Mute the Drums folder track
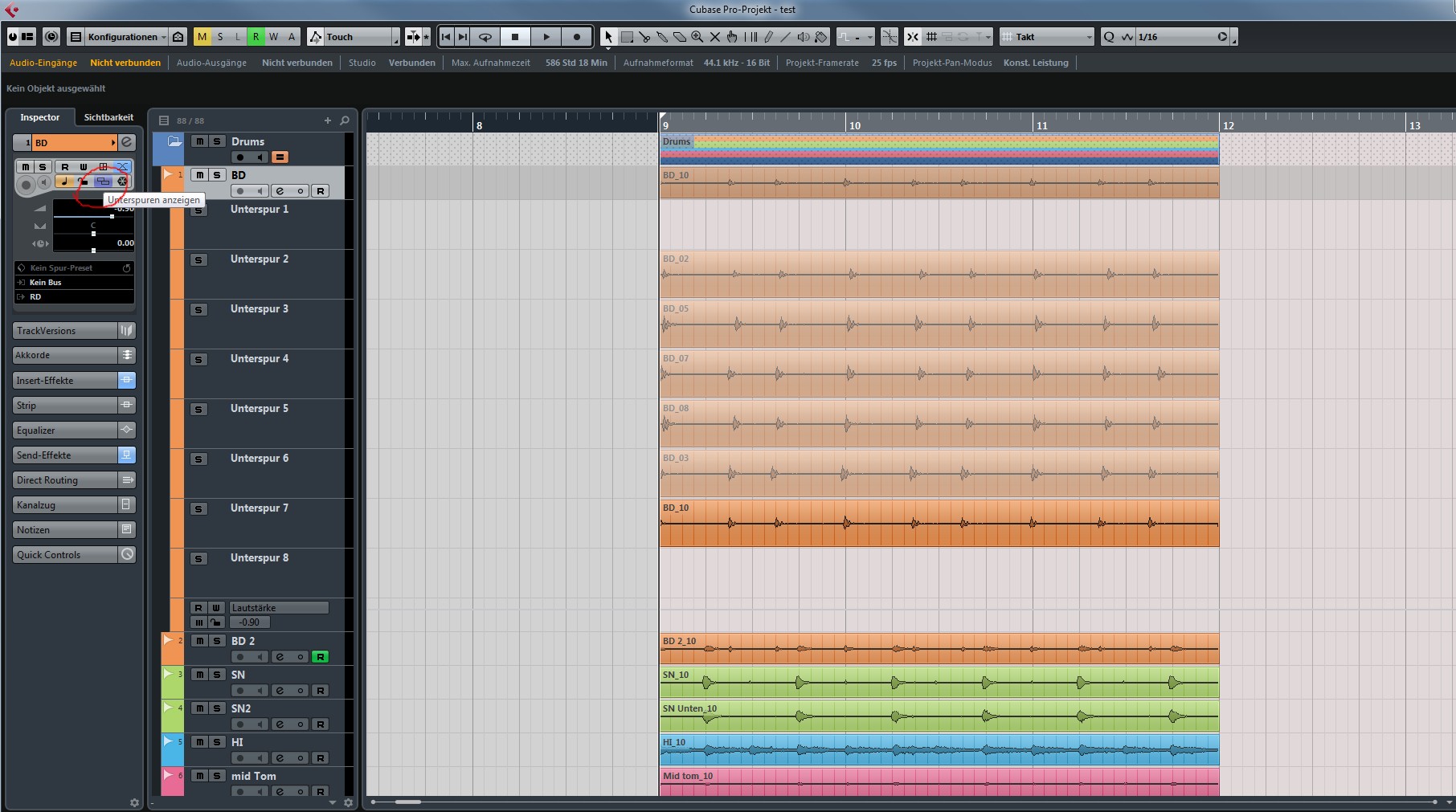This screenshot has width=1456, height=812. pyautogui.click(x=199, y=141)
